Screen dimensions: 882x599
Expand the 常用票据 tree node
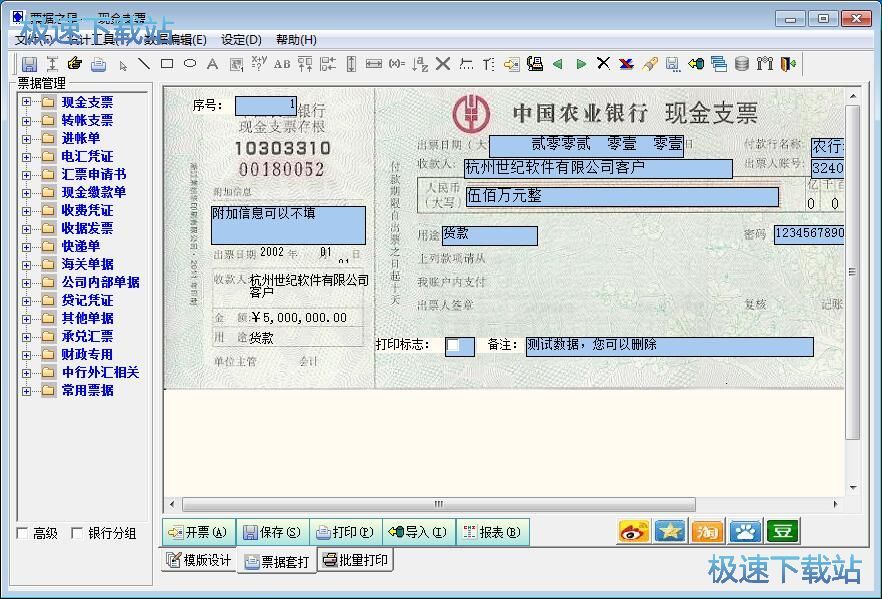(27, 390)
